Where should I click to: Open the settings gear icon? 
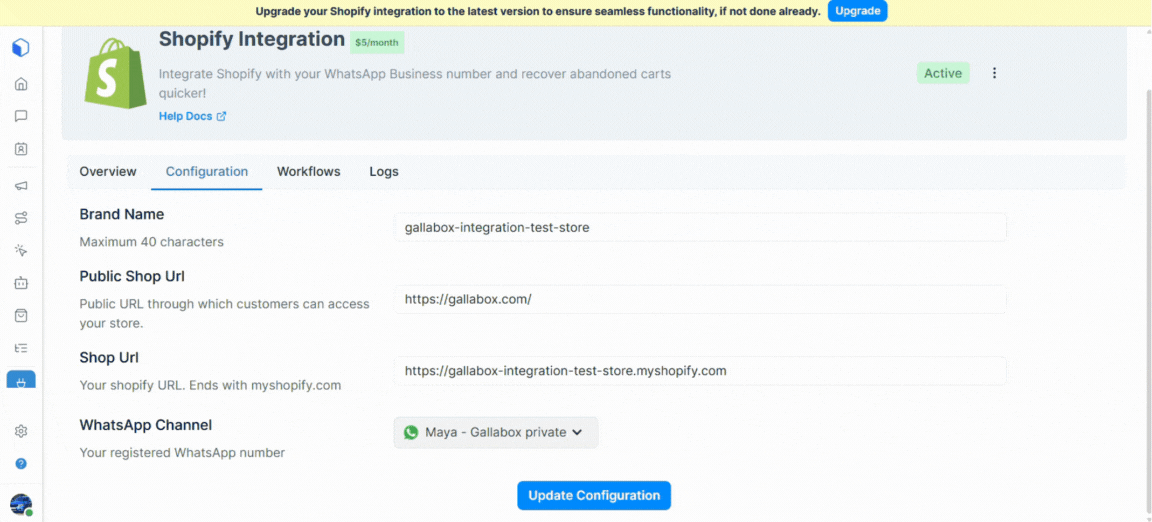pos(21,431)
